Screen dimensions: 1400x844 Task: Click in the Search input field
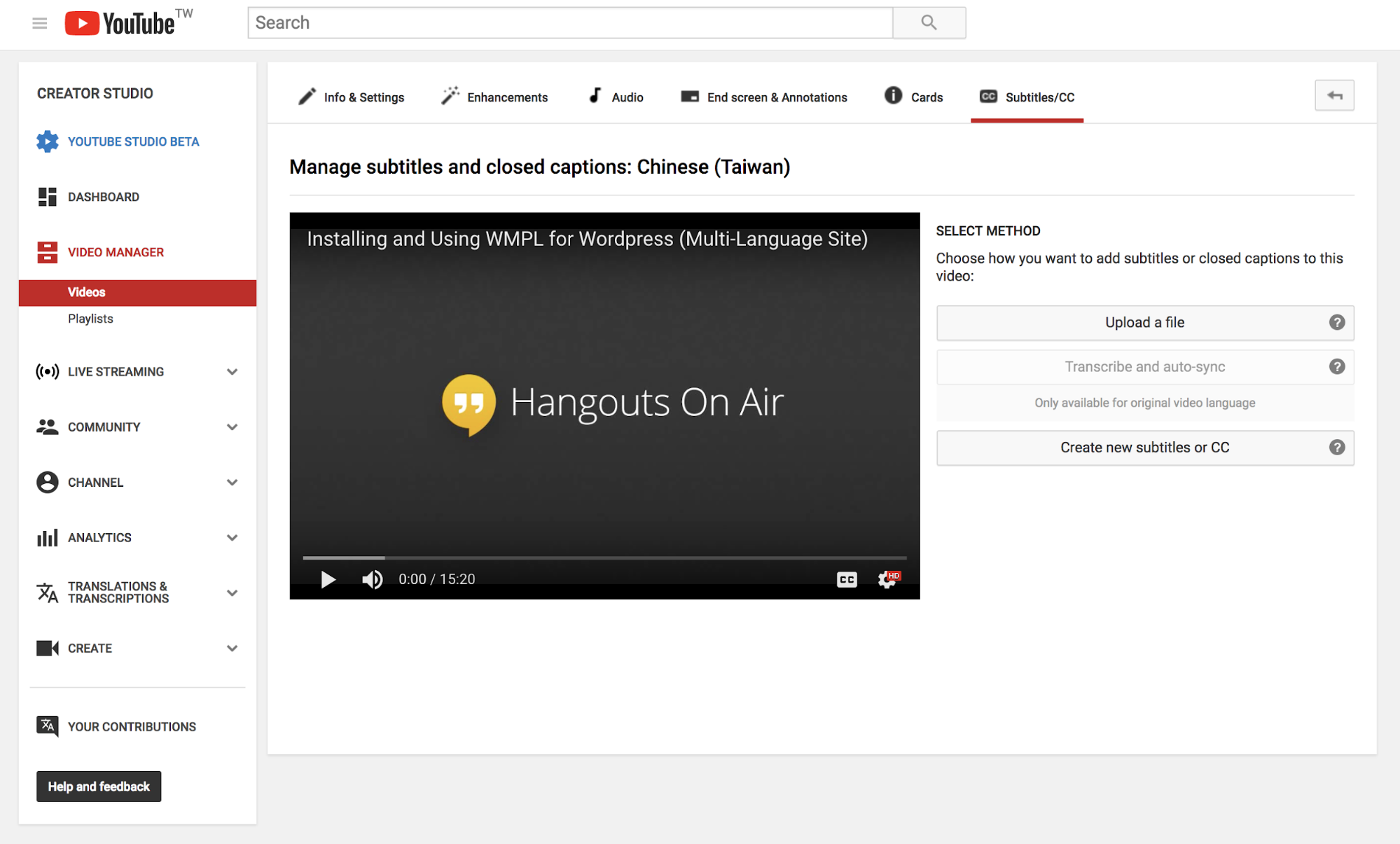570,22
